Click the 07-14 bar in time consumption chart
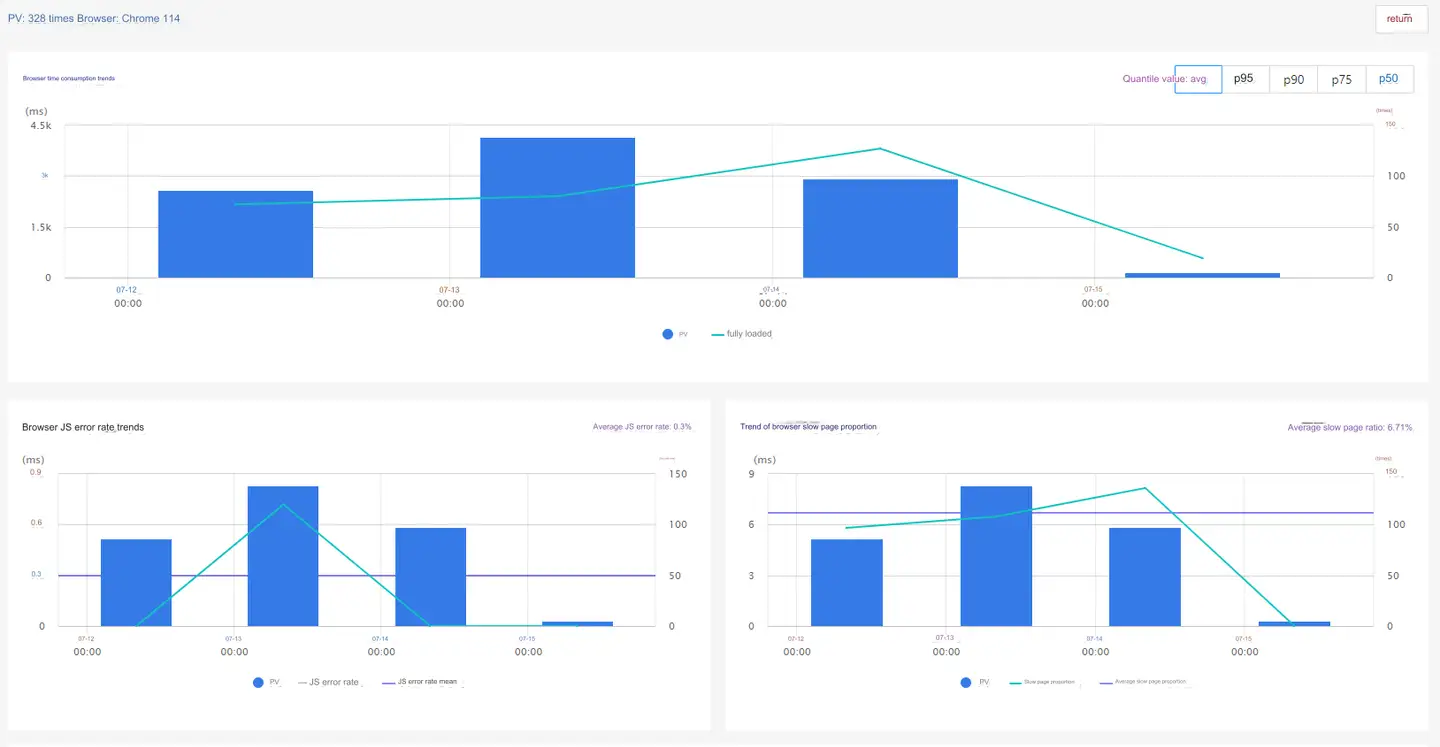The width and height of the screenshot is (1440, 747). [x=880, y=229]
